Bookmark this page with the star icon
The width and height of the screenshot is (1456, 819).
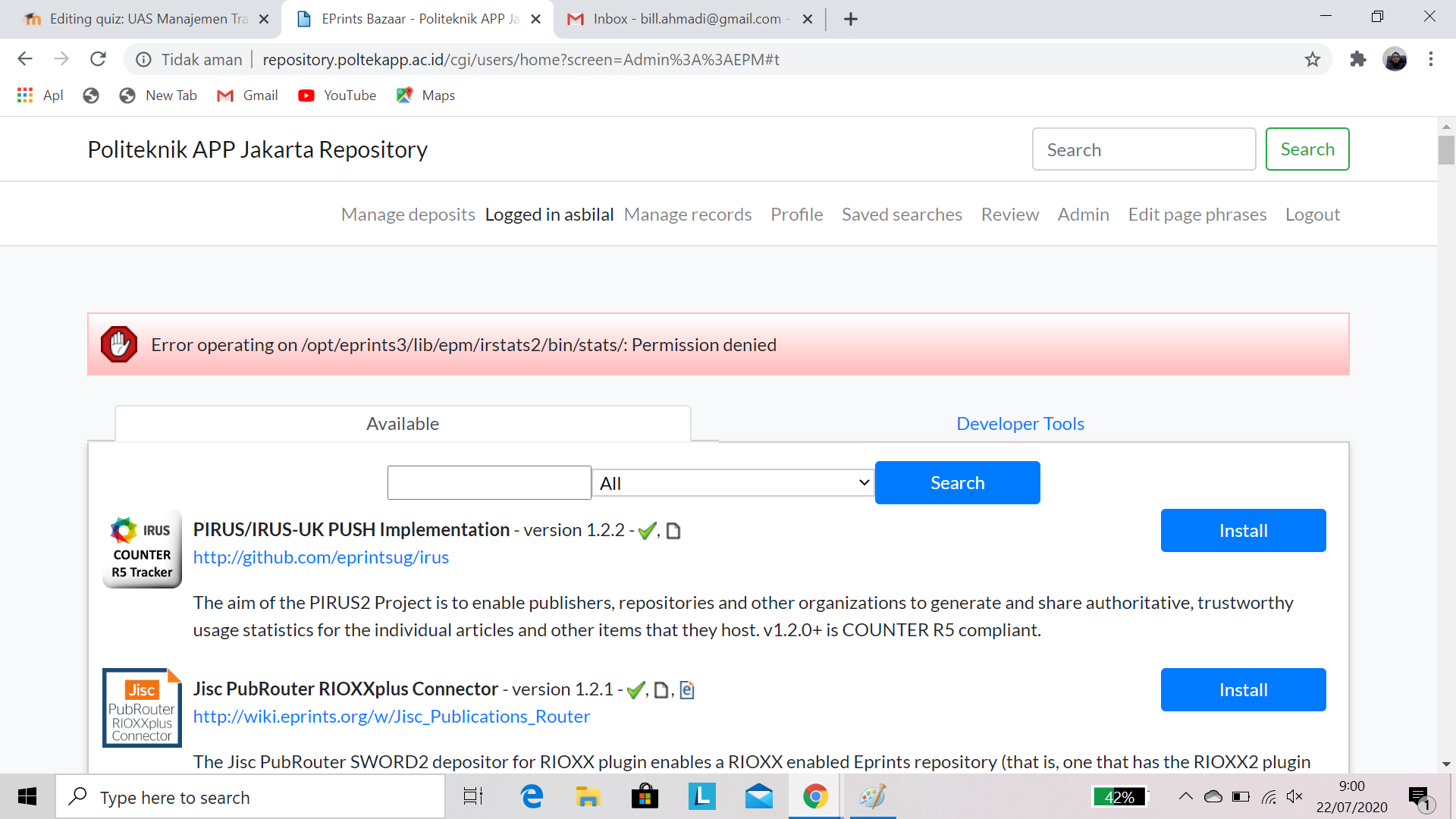[1313, 59]
